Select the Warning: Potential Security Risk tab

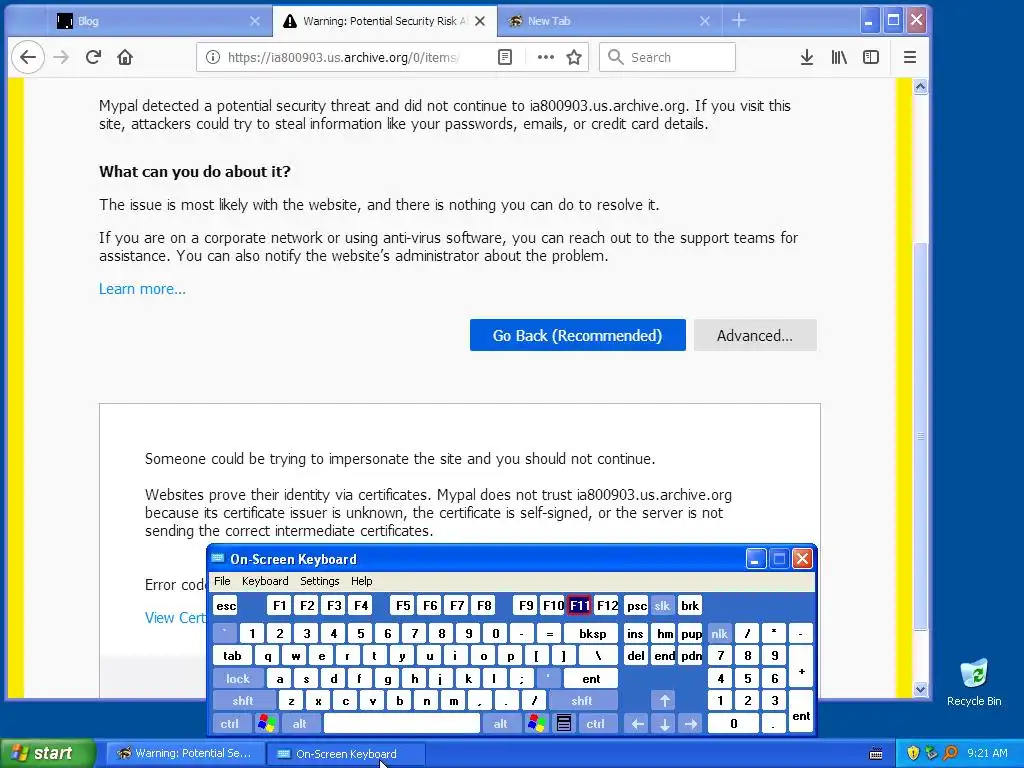pyautogui.click(x=385, y=21)
